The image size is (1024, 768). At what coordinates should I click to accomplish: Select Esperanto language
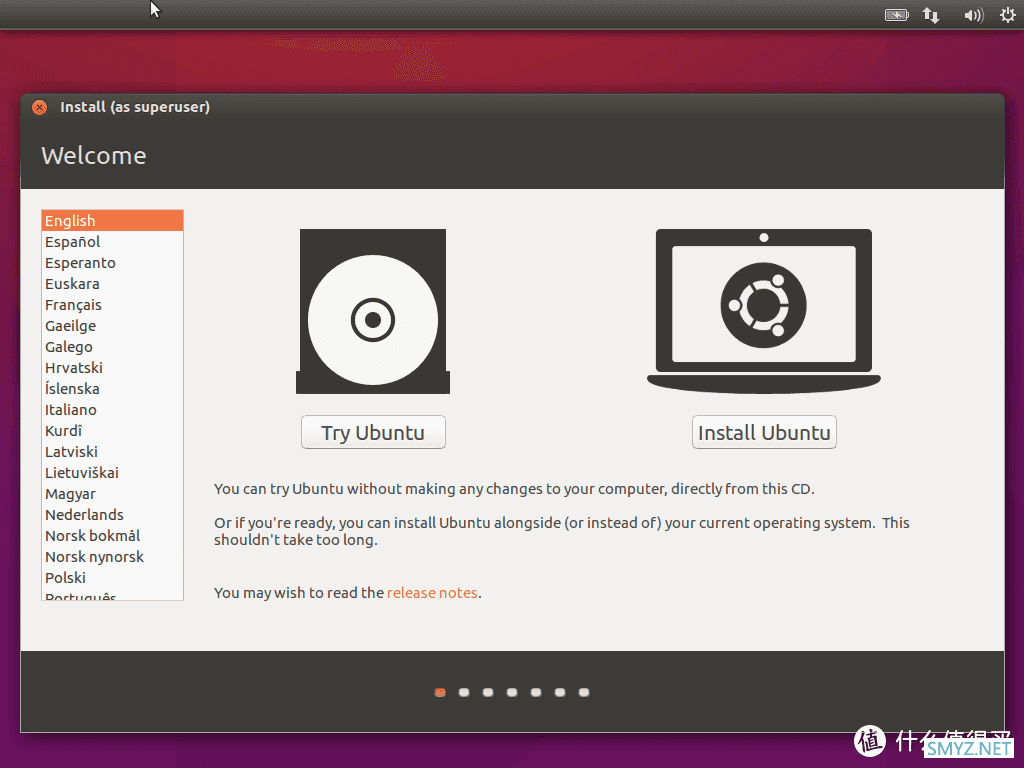tap(112, 263)
